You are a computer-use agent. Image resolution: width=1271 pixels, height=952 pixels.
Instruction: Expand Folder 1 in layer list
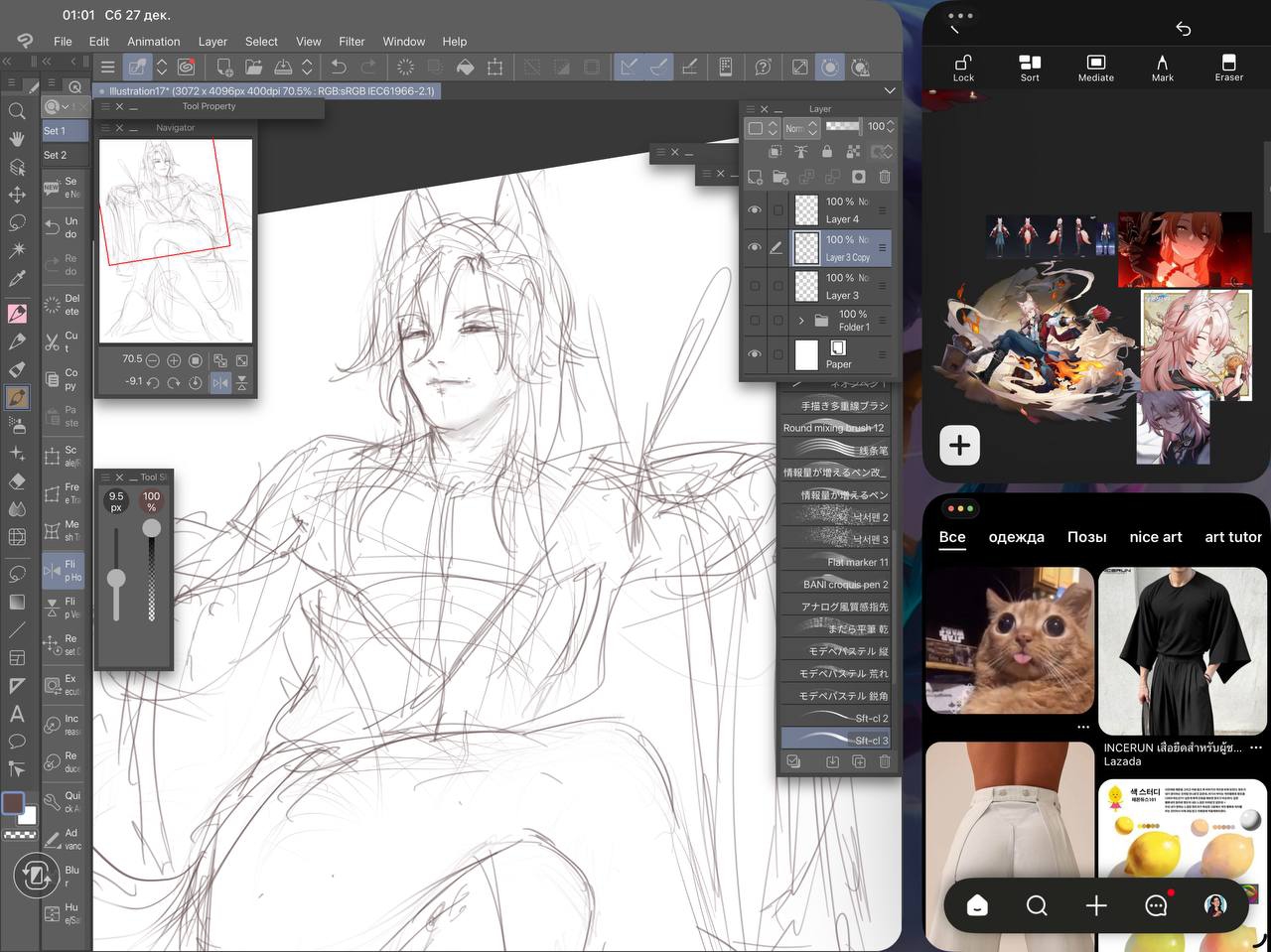tap(801, 321)
